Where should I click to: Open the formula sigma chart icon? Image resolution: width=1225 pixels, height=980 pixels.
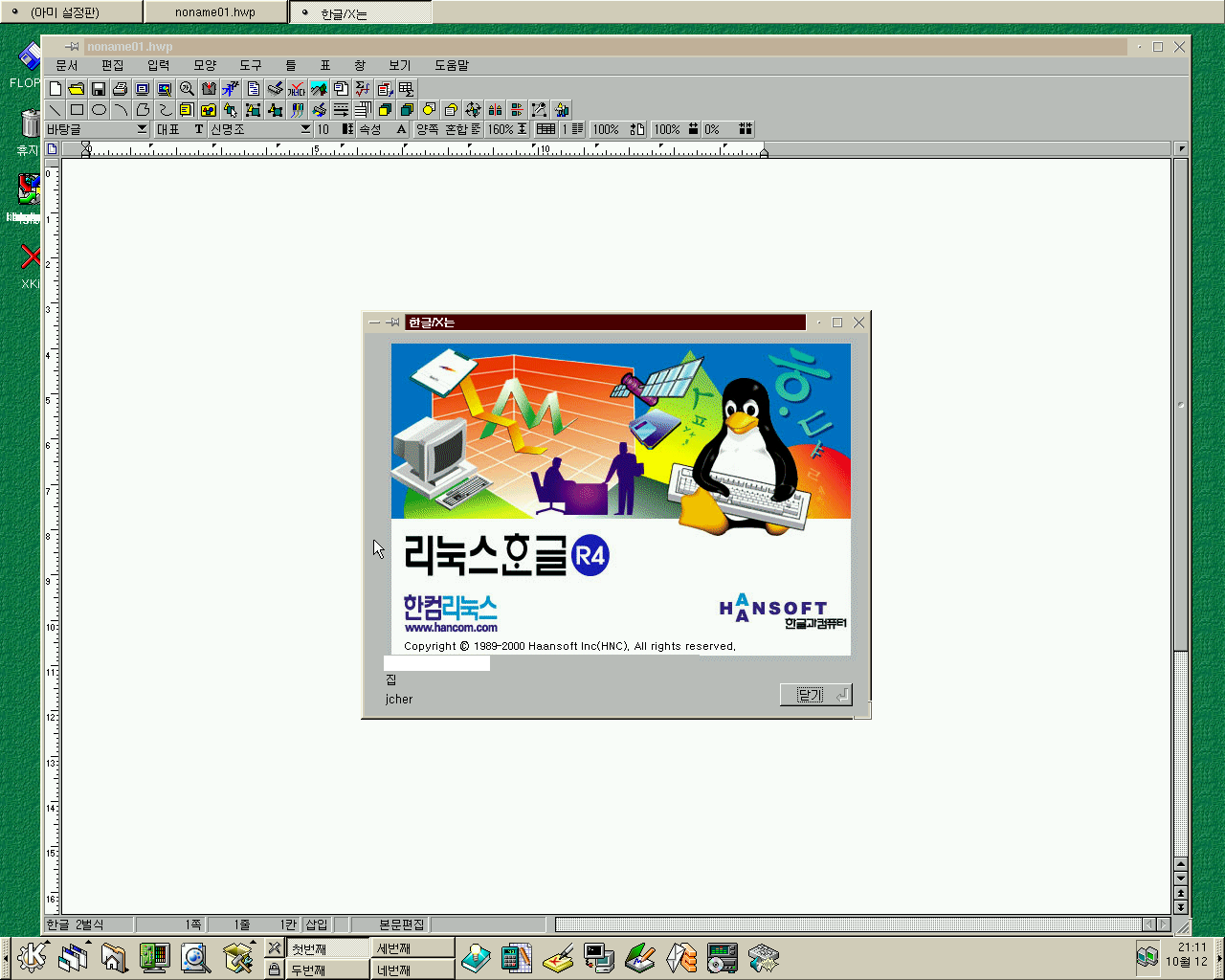click(363, 88)
